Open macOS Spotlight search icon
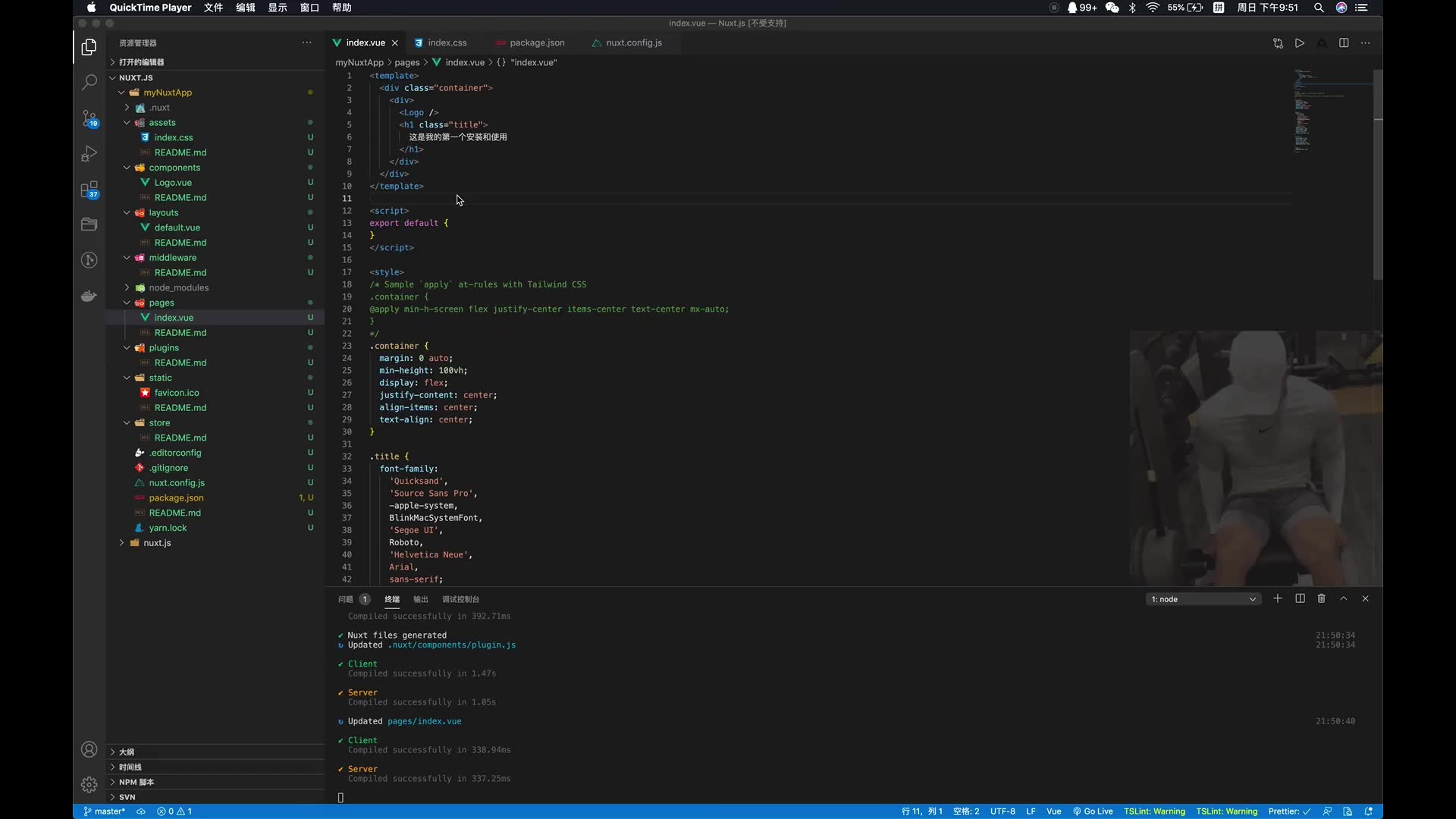1456x819 pixels. pos(1319,8)
